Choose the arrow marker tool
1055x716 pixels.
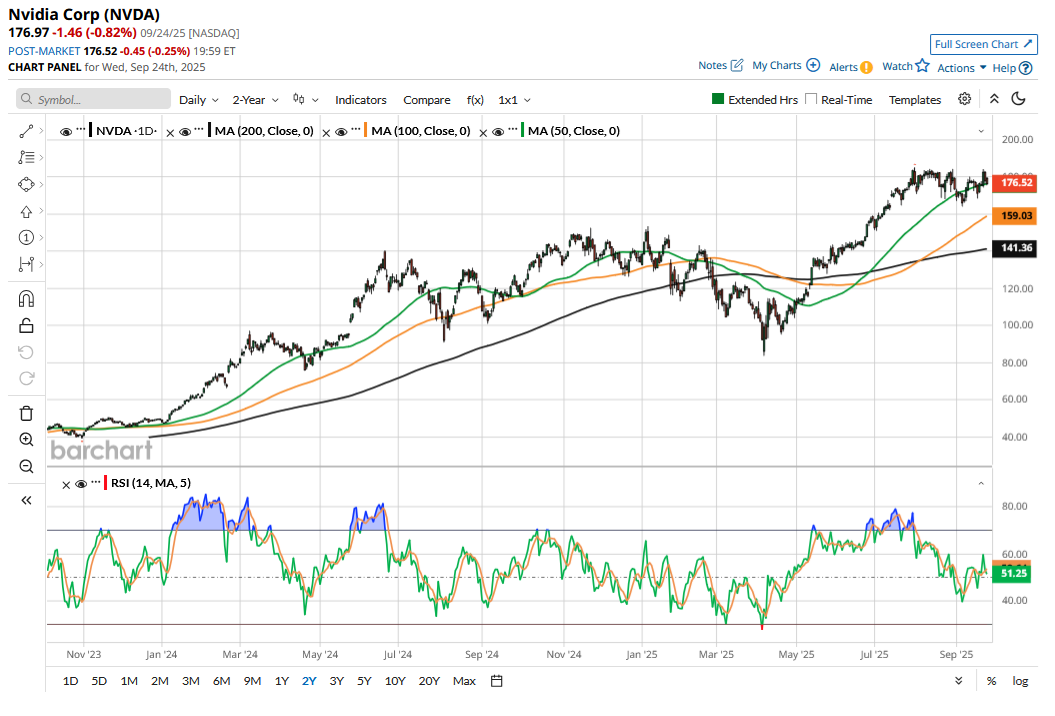[x=26, y=211]
